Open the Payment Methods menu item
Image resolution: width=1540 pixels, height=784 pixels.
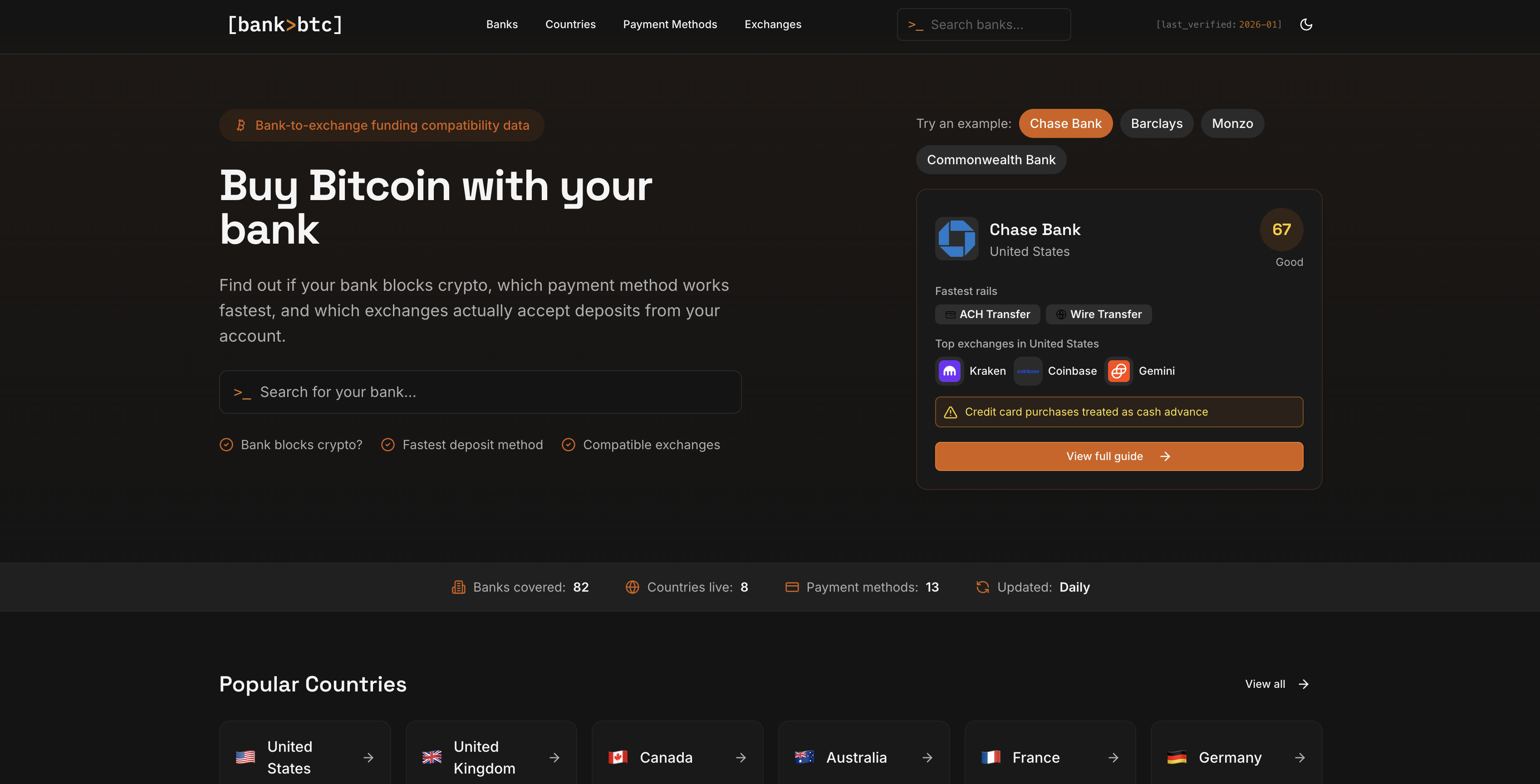tap(670, 24)
